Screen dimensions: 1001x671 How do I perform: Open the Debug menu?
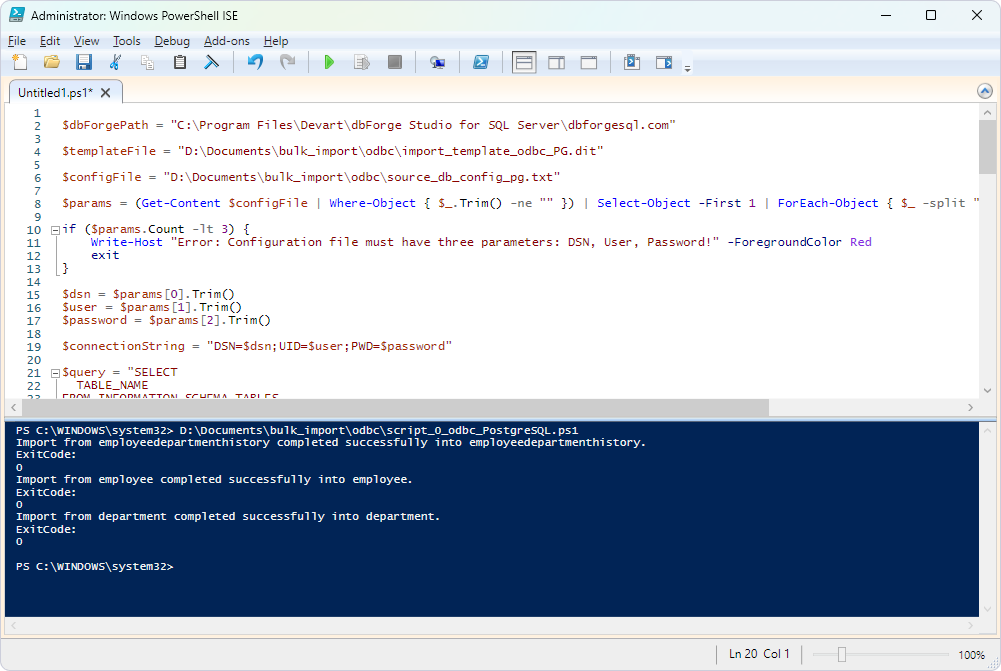[x=172, y=41]
